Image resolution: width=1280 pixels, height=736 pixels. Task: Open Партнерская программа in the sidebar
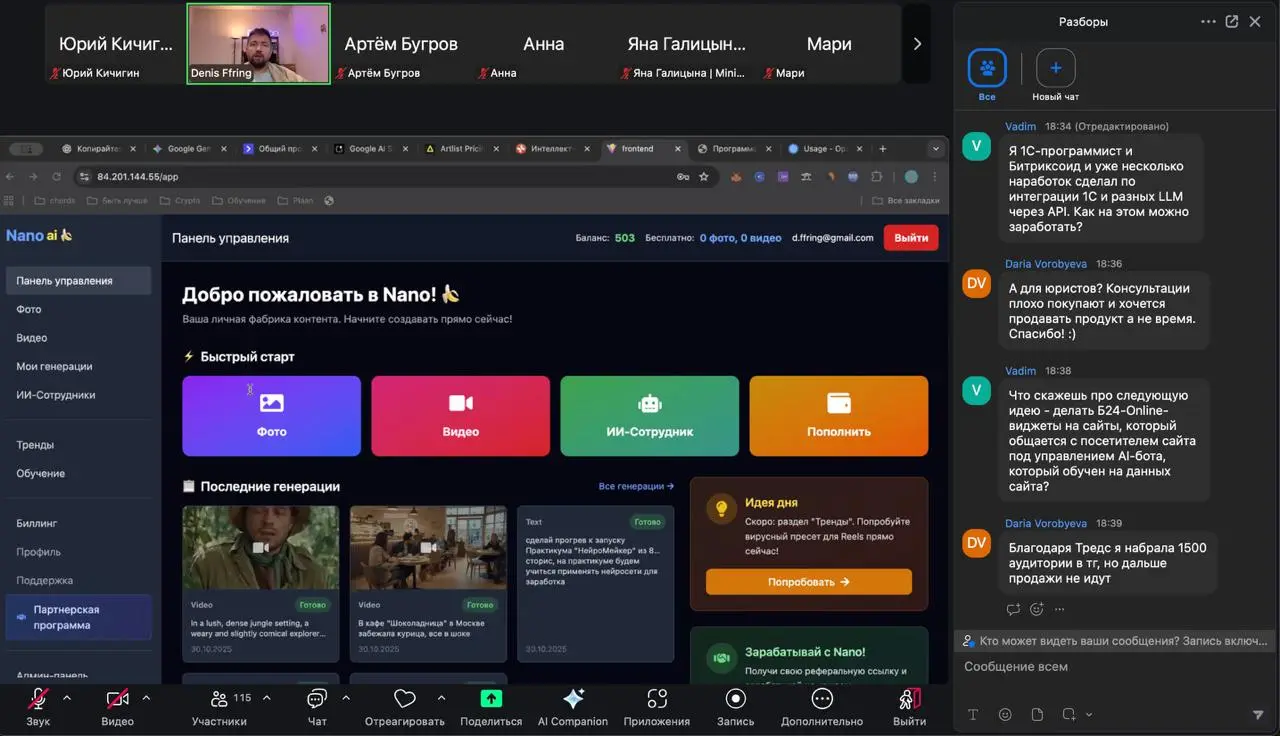click(x=78, y=617)
